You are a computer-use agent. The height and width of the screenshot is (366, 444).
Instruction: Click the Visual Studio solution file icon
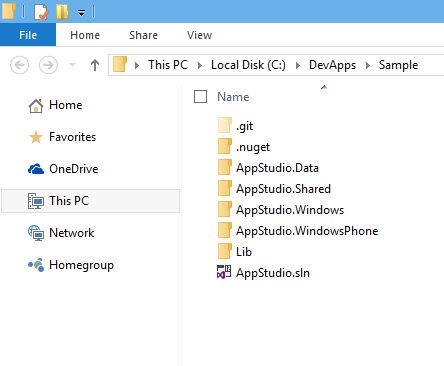[224, 272]
